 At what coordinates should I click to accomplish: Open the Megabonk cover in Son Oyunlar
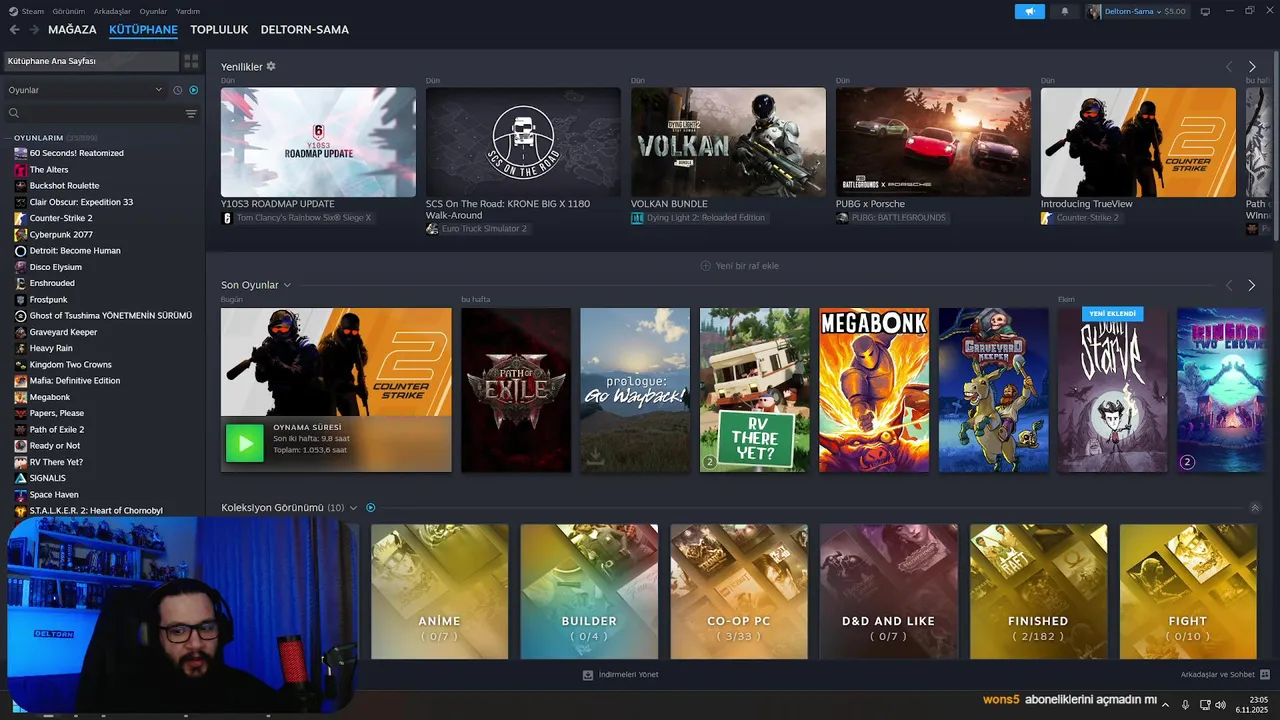tap(874, 390)
